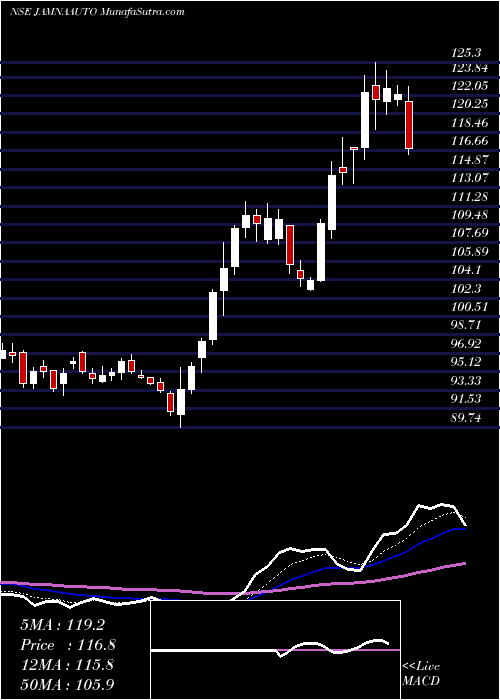Click the tall white candle reaching 122
500x700 pixels.
click(x=365, y=120)
